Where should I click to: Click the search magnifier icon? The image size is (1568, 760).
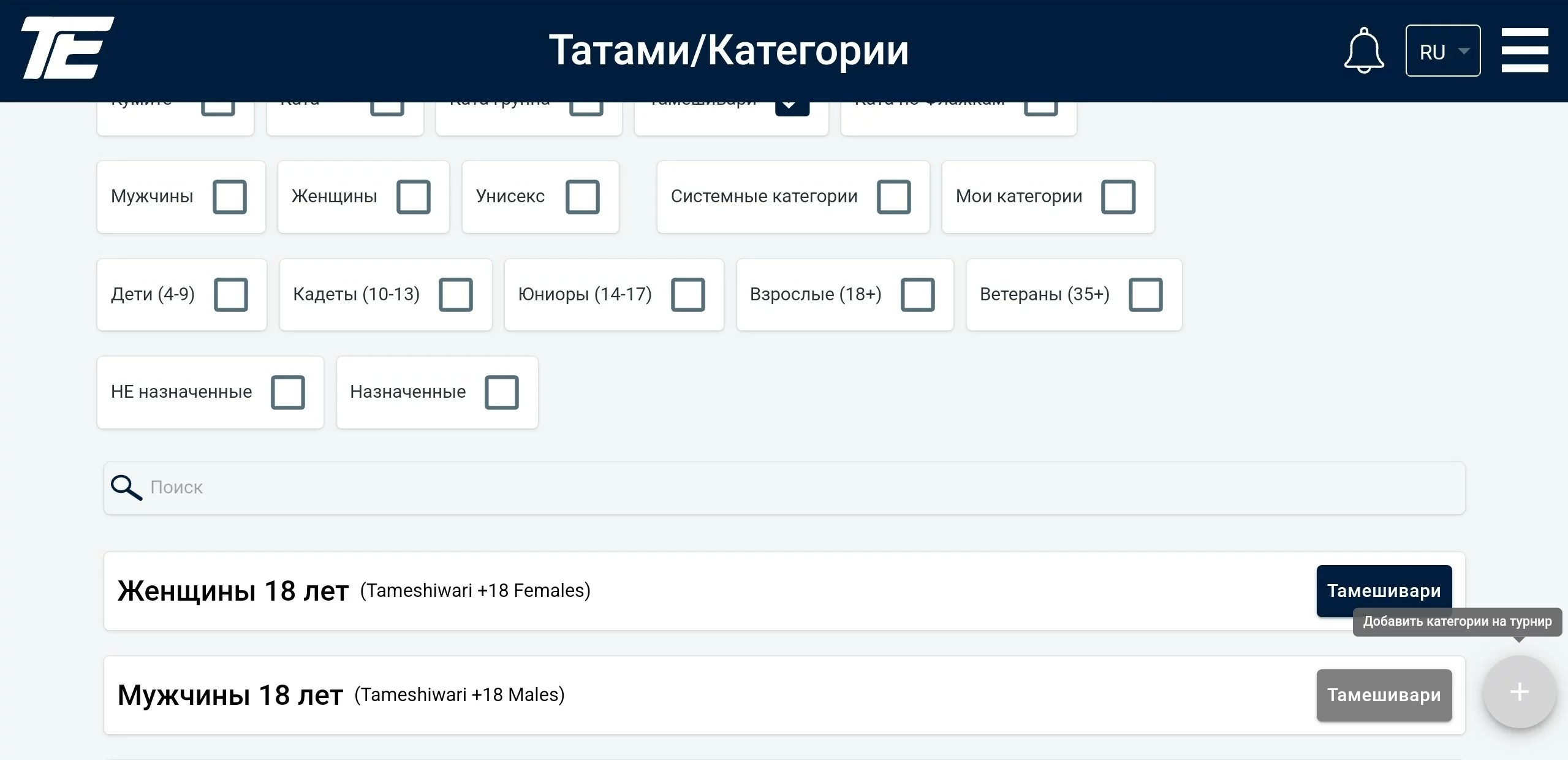[x=126, y=488]
